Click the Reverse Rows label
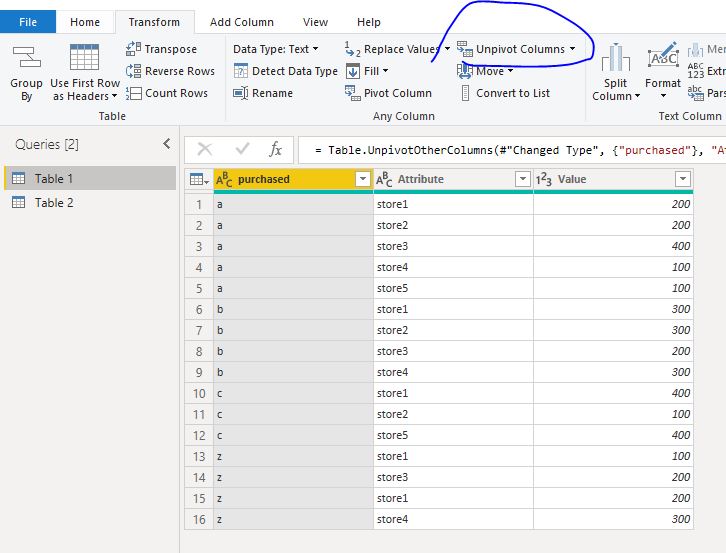The height and width of the screenshot is (553, 726). pyautogui.click(x=180, y=71)
